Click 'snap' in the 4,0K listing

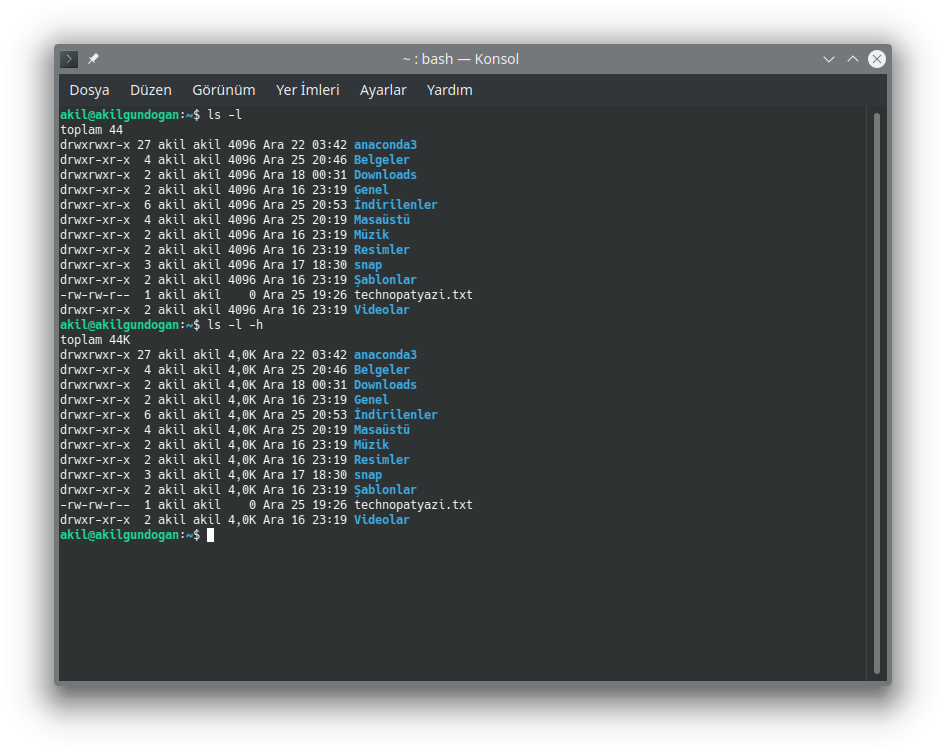368,475
